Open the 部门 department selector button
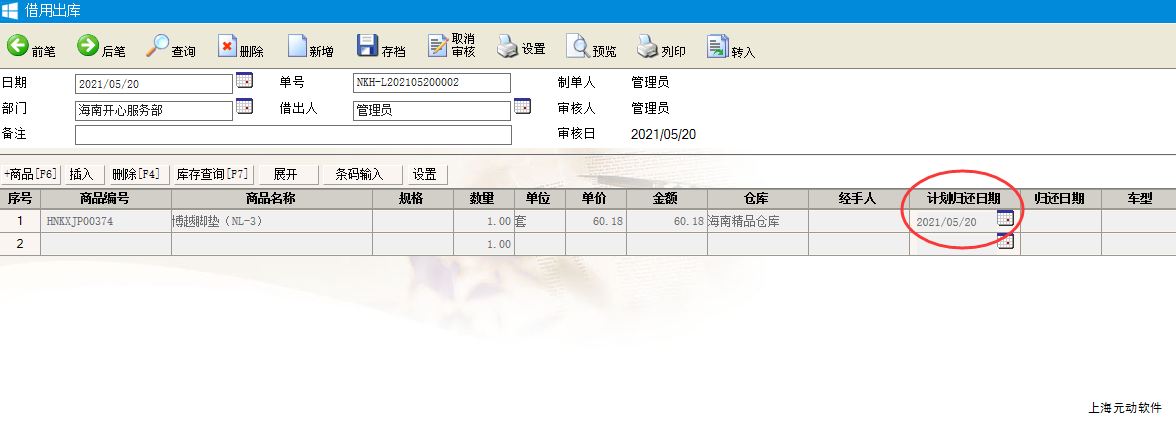1176x421 pixels. [x=244, y=107]
